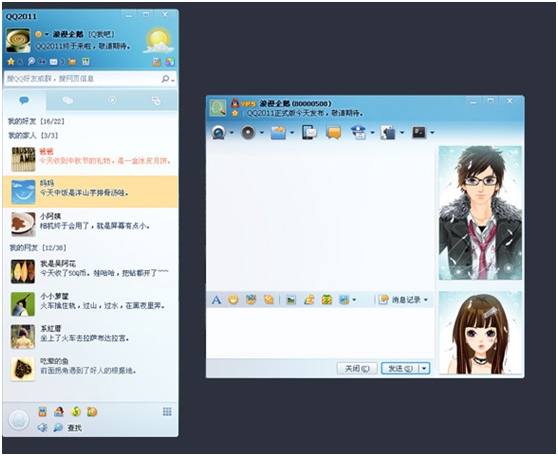Expand the 消息记录 dropdown arrow
Image resolution: width=558 pixels, height=456 pixels.
(426, 300)
